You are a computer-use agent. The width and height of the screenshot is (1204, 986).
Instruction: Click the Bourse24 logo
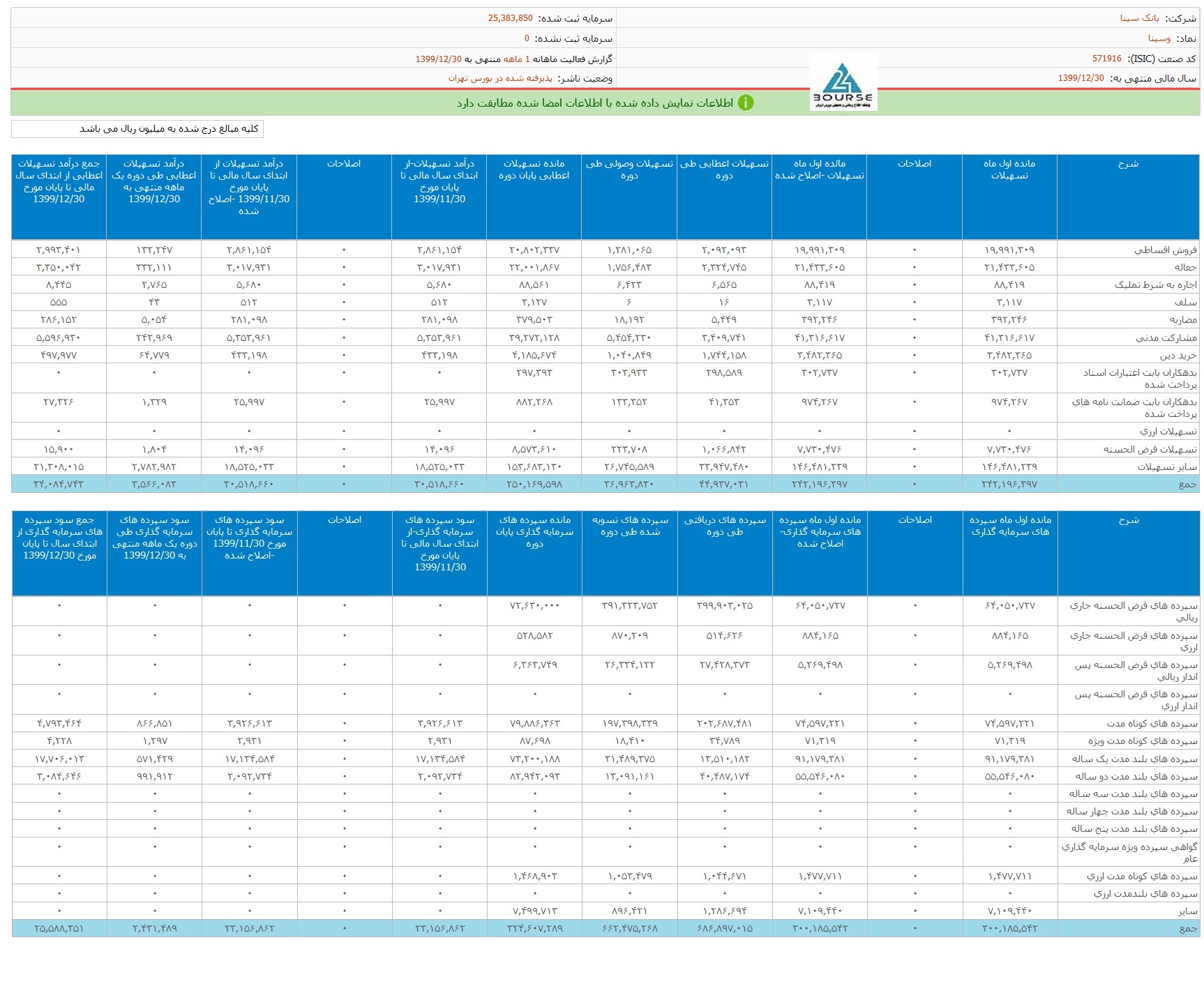(x=843, y=82)
